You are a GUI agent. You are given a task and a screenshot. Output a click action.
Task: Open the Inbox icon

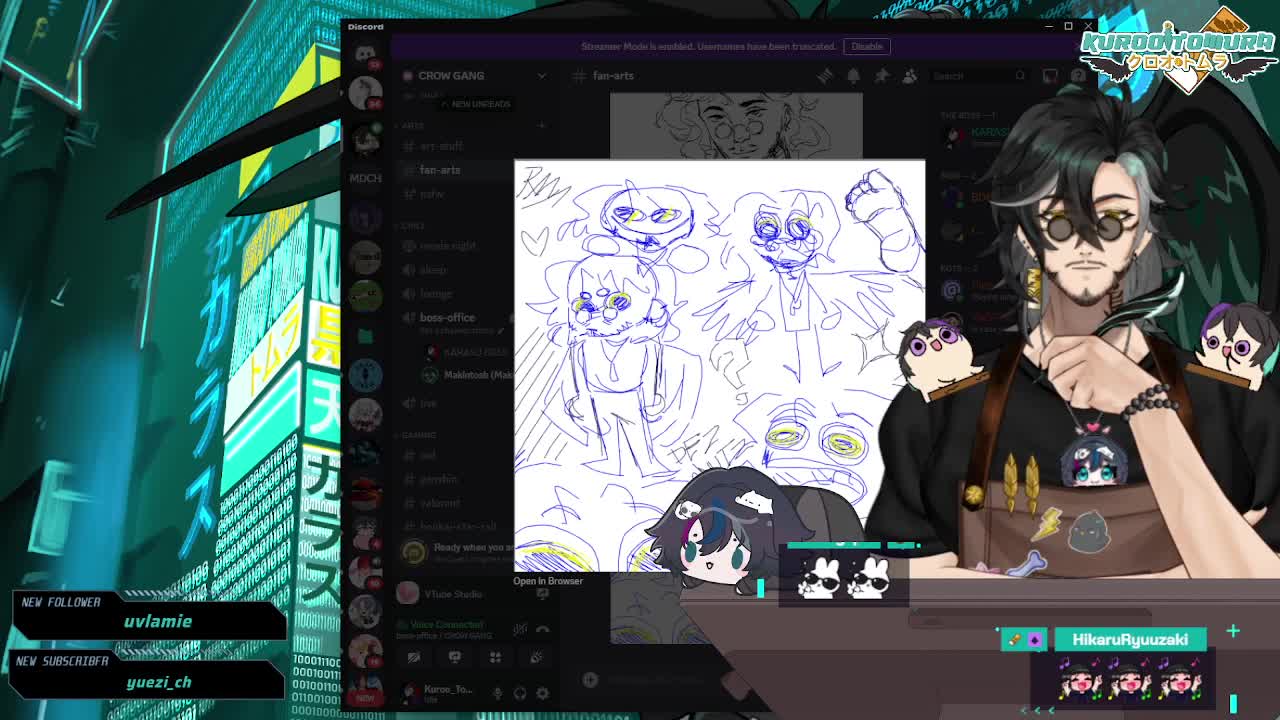point(1050,76)
